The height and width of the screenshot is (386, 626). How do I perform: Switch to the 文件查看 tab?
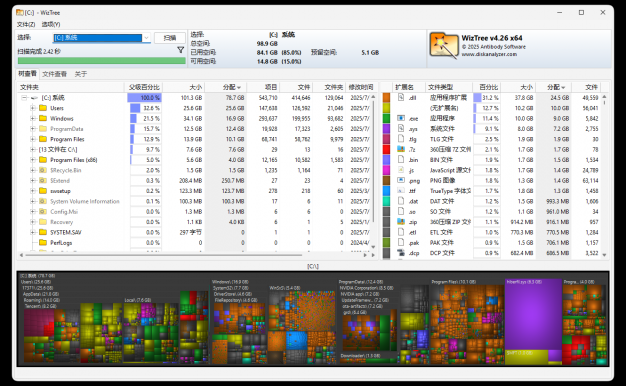tap(54, 74)
